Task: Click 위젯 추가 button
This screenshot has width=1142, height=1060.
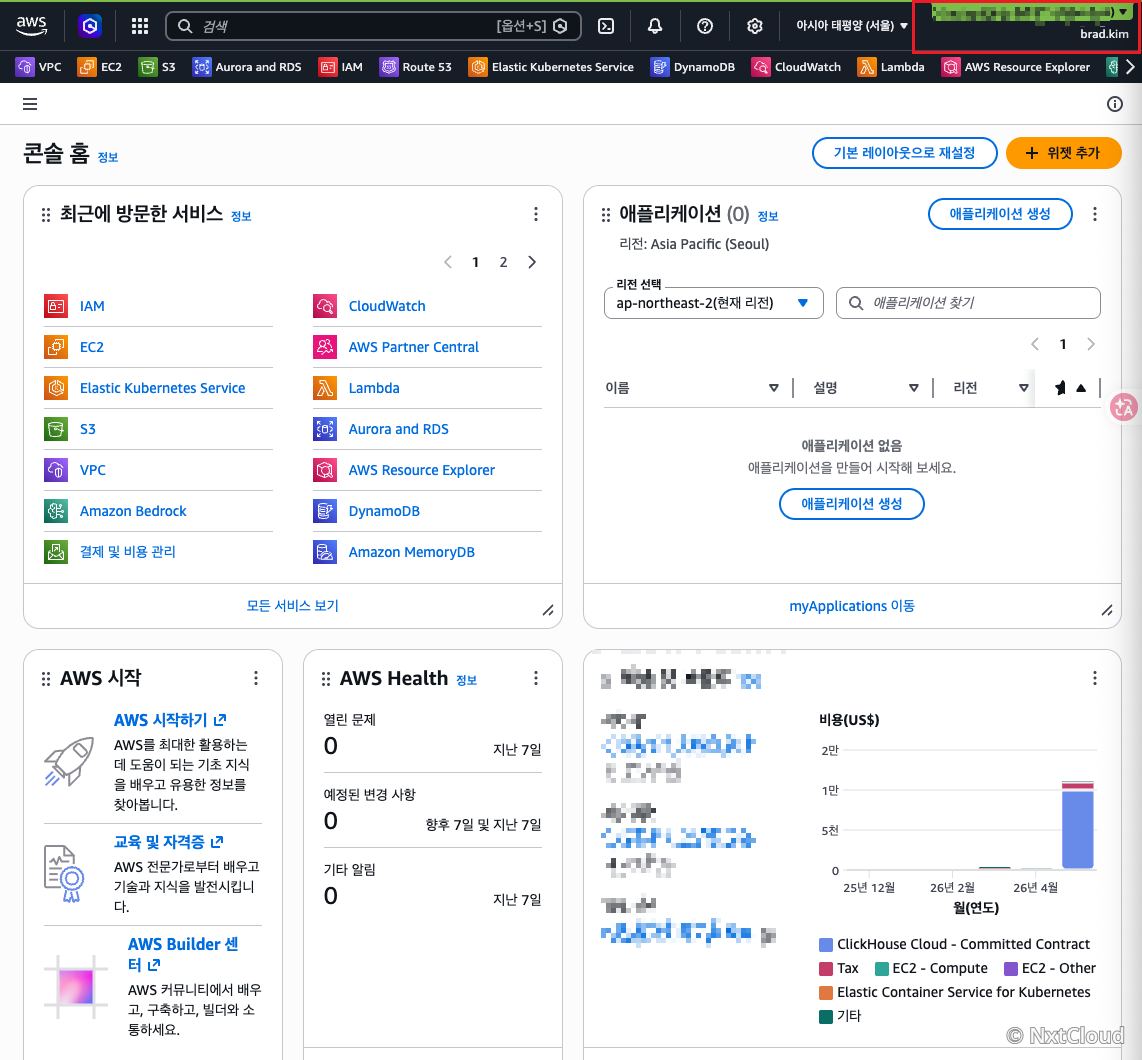Action: coord(1063,153)
